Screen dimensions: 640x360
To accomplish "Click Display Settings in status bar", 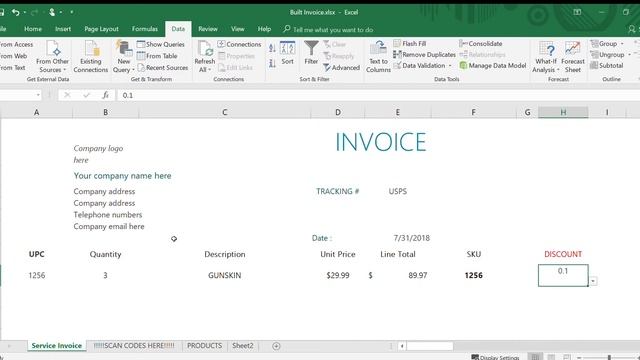I will pyautogui.click(x=495, y=357).
